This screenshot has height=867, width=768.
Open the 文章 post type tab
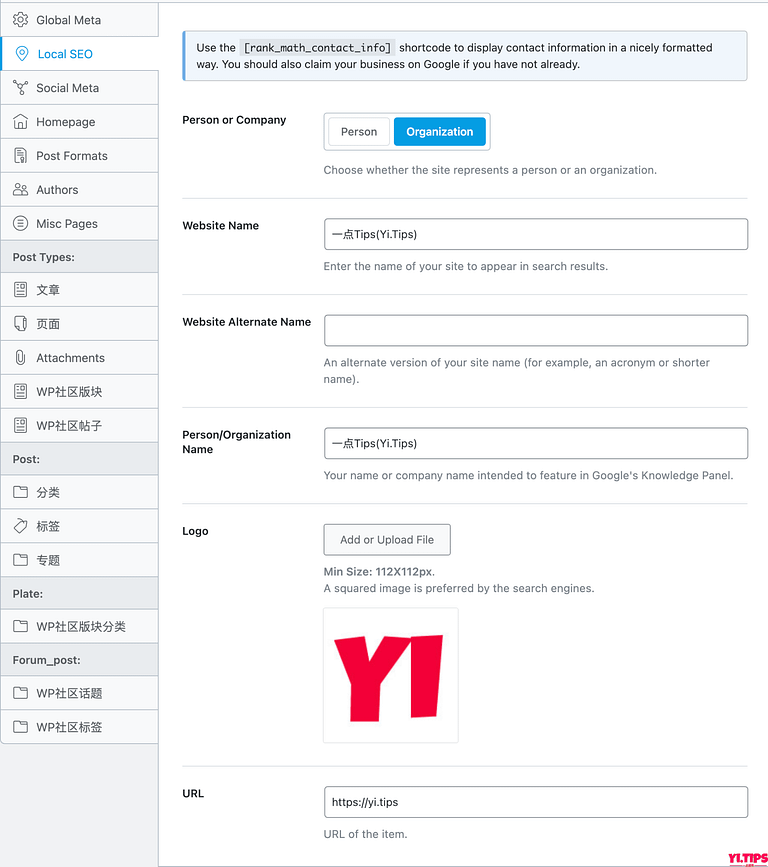(79, 290)
